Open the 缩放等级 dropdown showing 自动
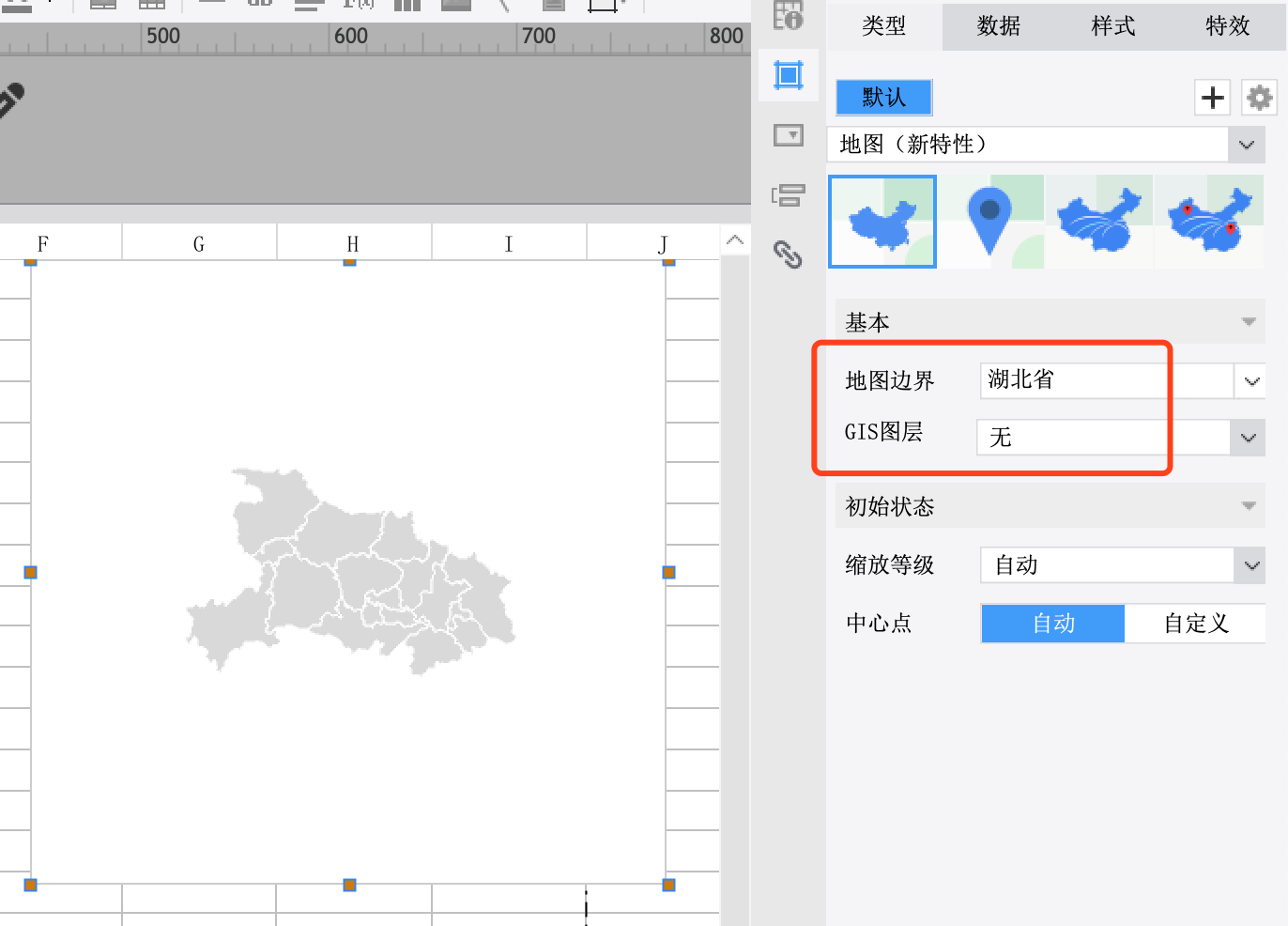Image resolution: width=1288 pixels, height=926 pixels. (x=1123, y=565)
